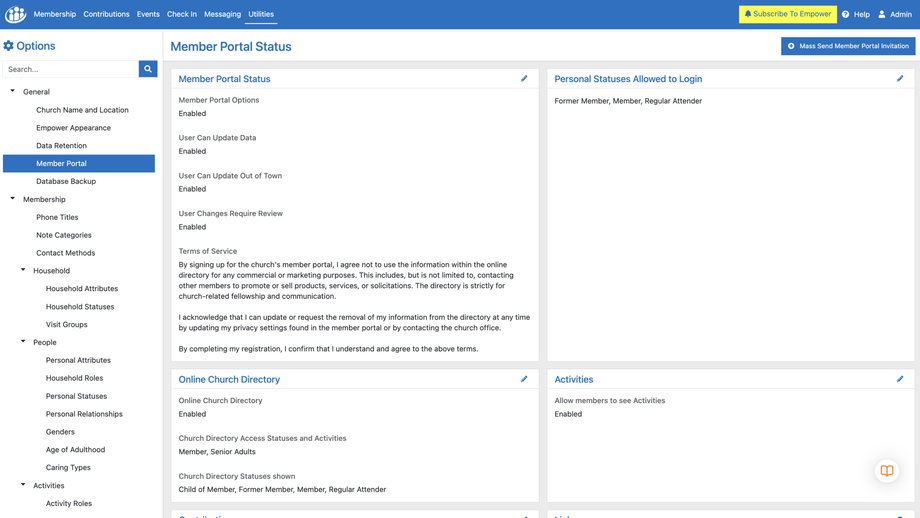This screenshot has height=518, width=920.
Task: Click the options search field
Action: click(x=70, y=69)
